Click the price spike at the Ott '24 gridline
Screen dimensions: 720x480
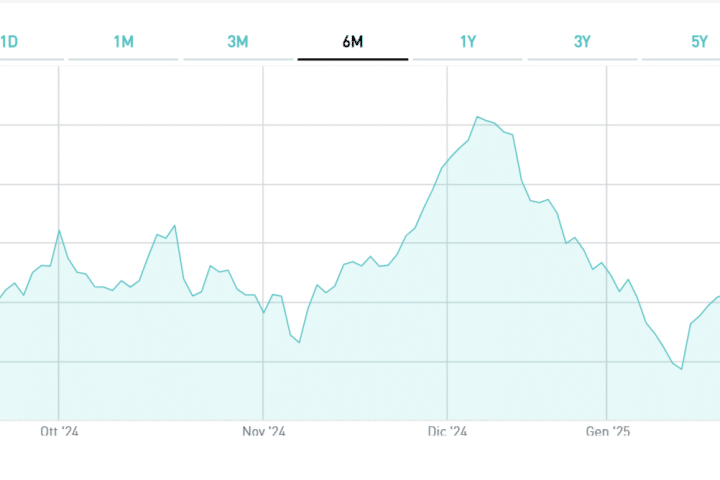point(59,230)
